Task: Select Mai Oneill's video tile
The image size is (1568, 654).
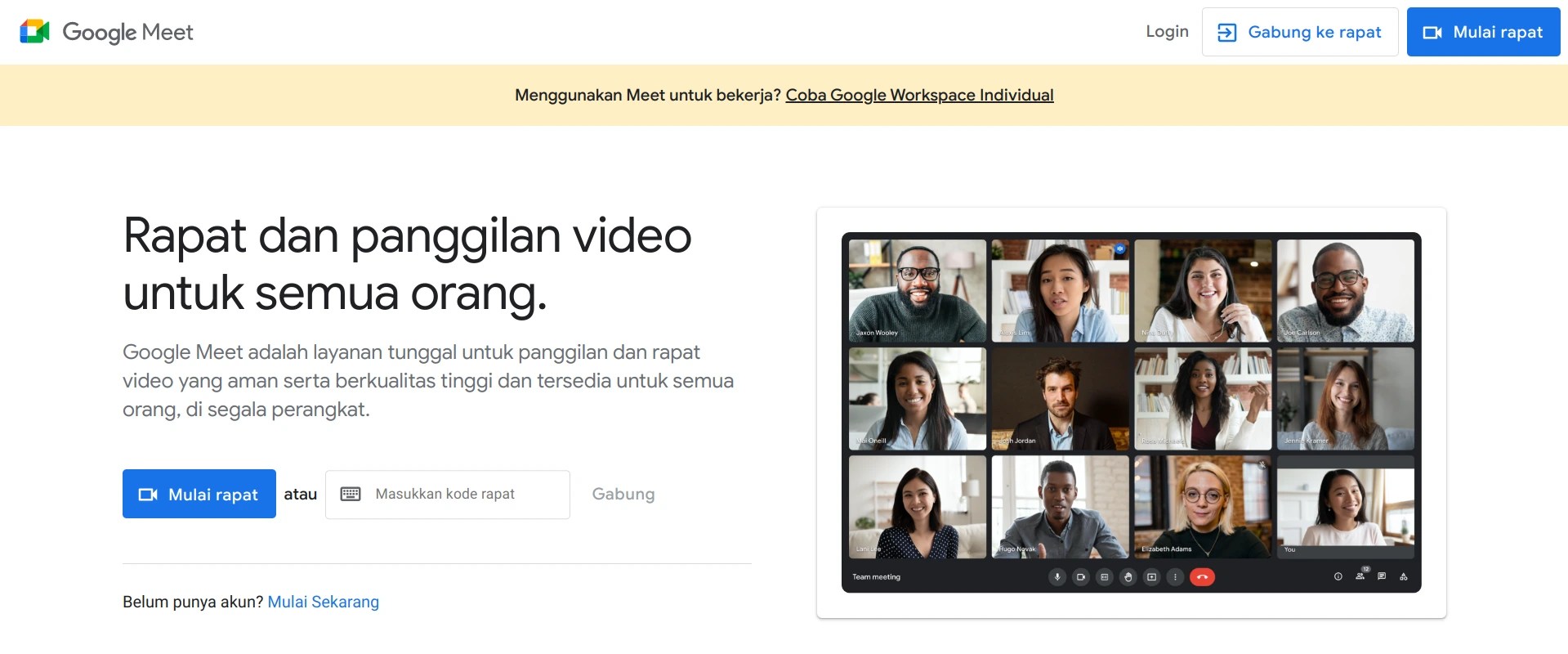Action: (x=918, y=399)
